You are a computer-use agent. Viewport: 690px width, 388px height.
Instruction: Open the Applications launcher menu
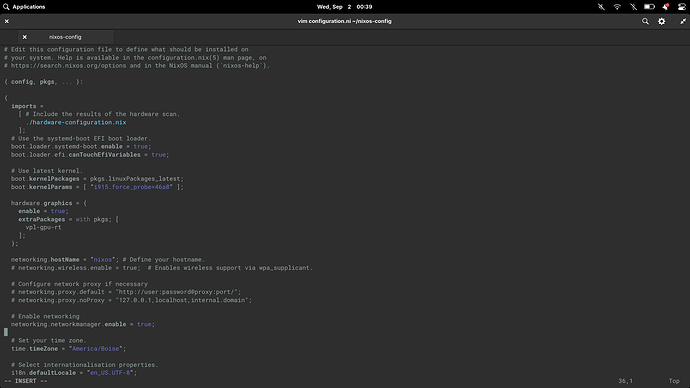tap(24, 7)
